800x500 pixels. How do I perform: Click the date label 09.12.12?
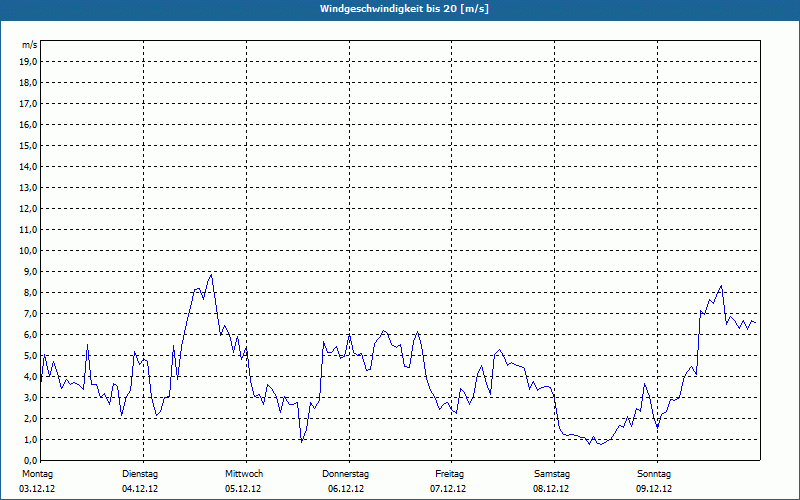tap(654, 489)
